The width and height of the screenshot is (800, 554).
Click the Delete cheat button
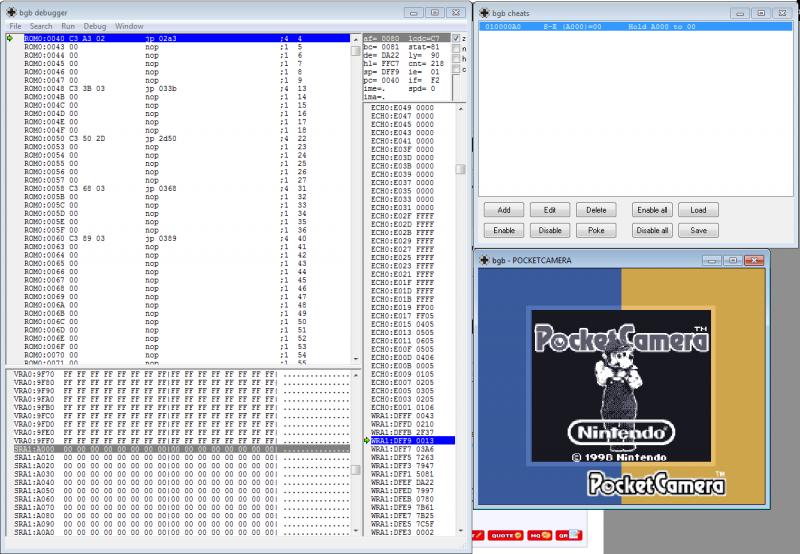click(x=596, y=210)
